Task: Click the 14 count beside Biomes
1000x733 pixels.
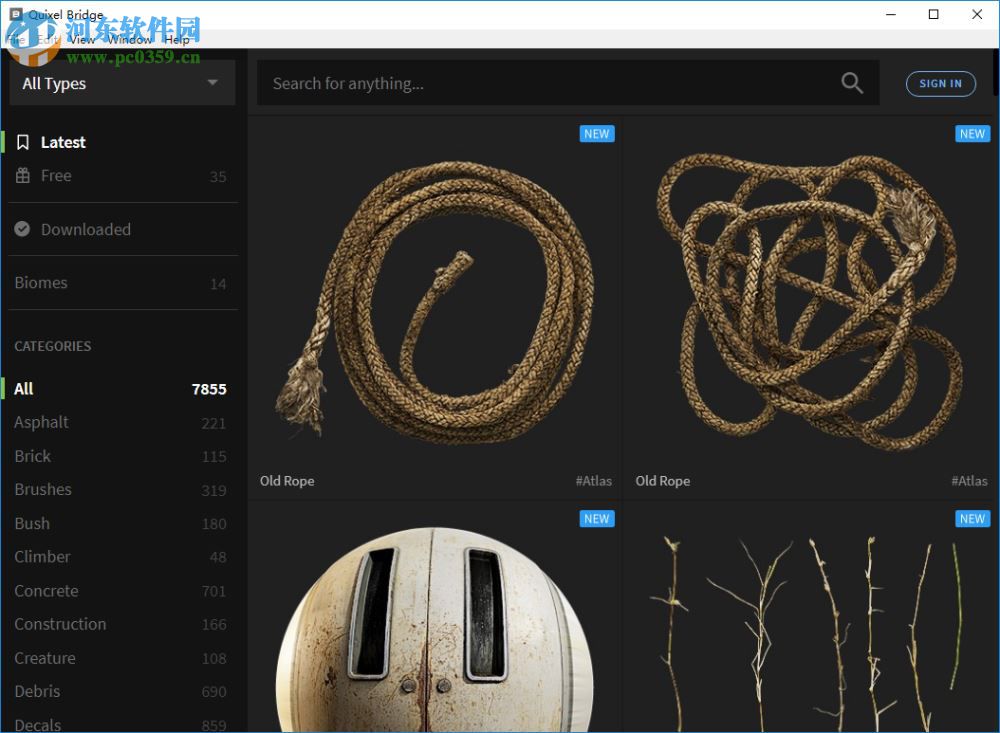Action: [x=218, y=284]
